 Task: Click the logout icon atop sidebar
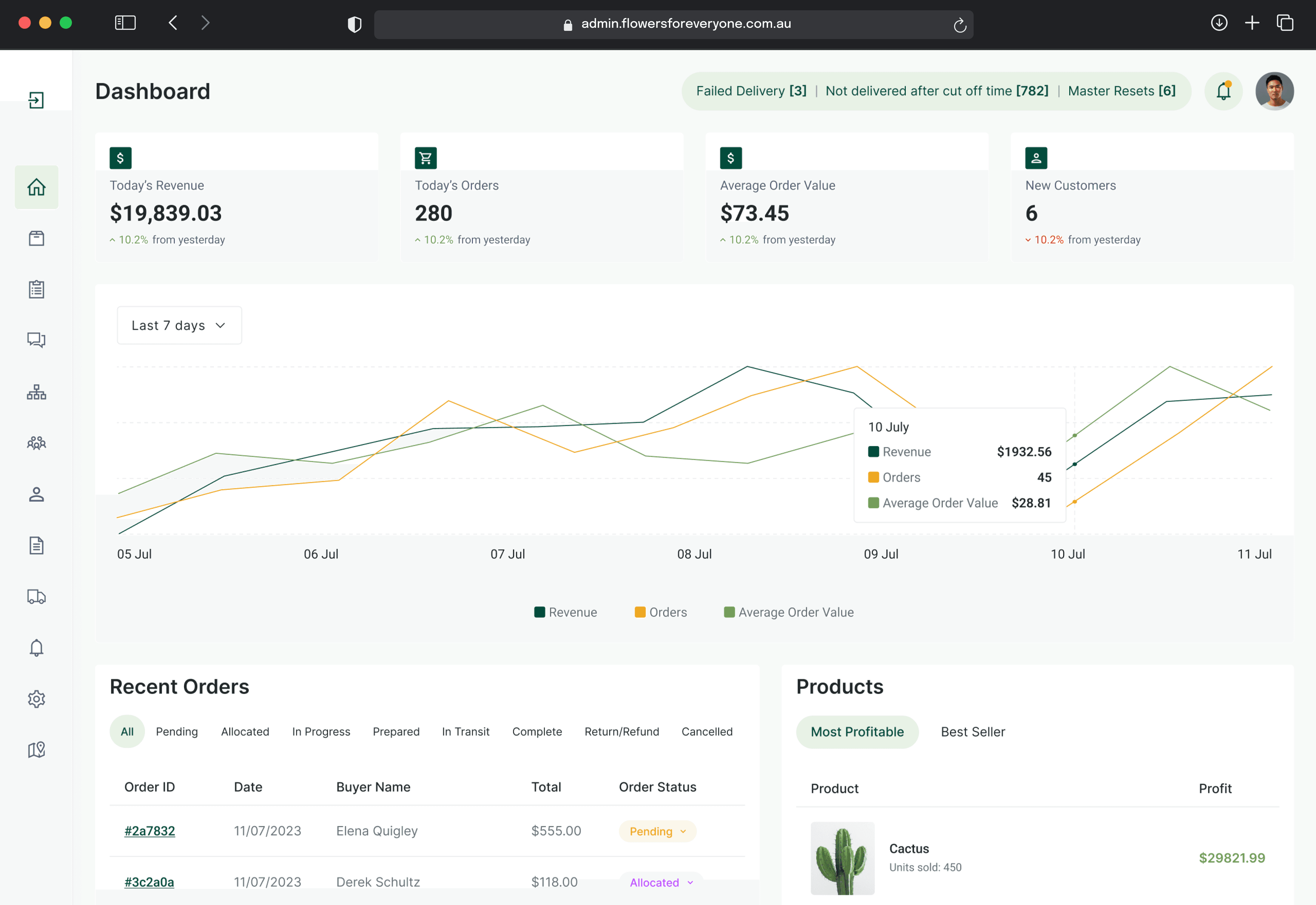tap(36, 100)
